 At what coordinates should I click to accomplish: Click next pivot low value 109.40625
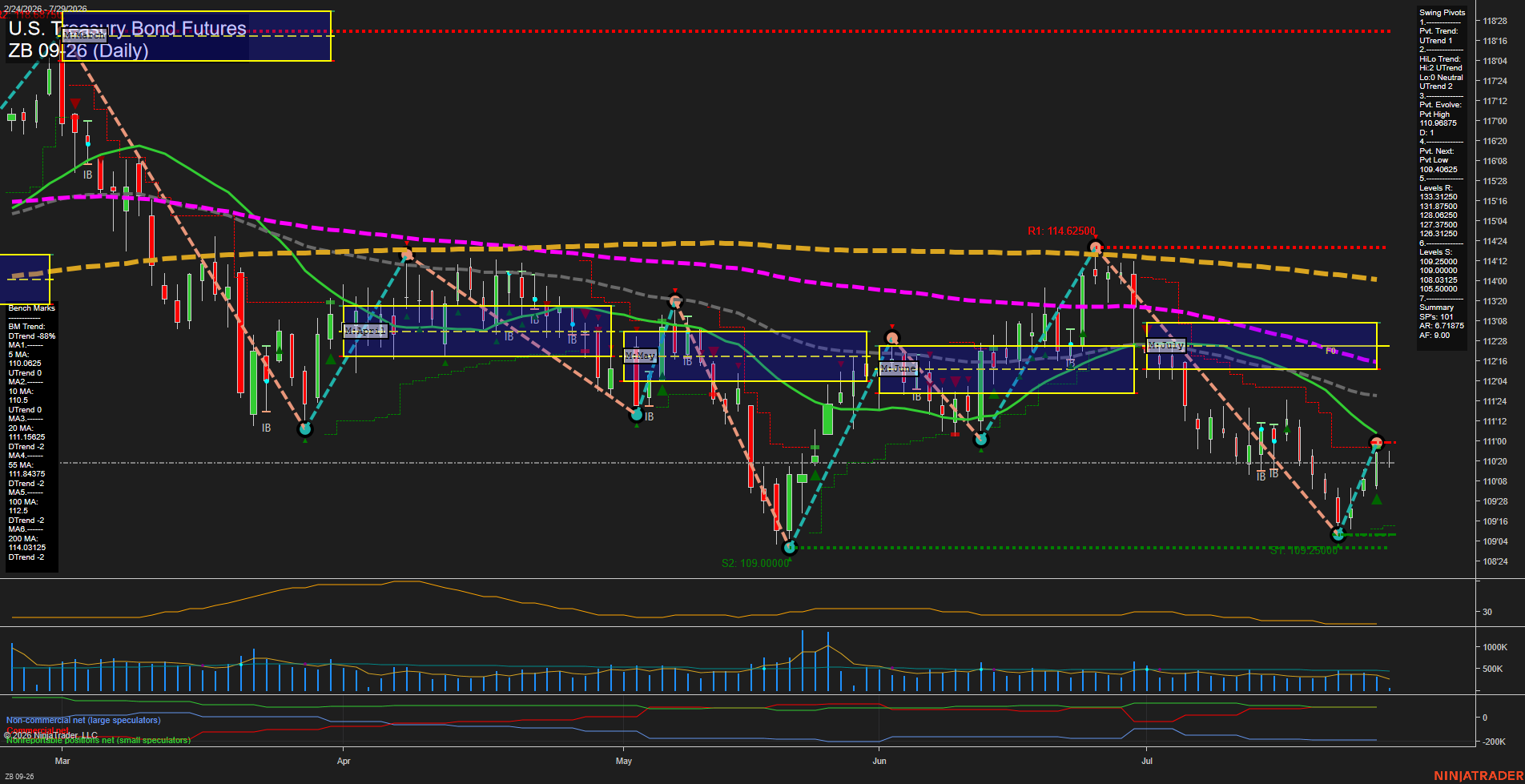1438,170
